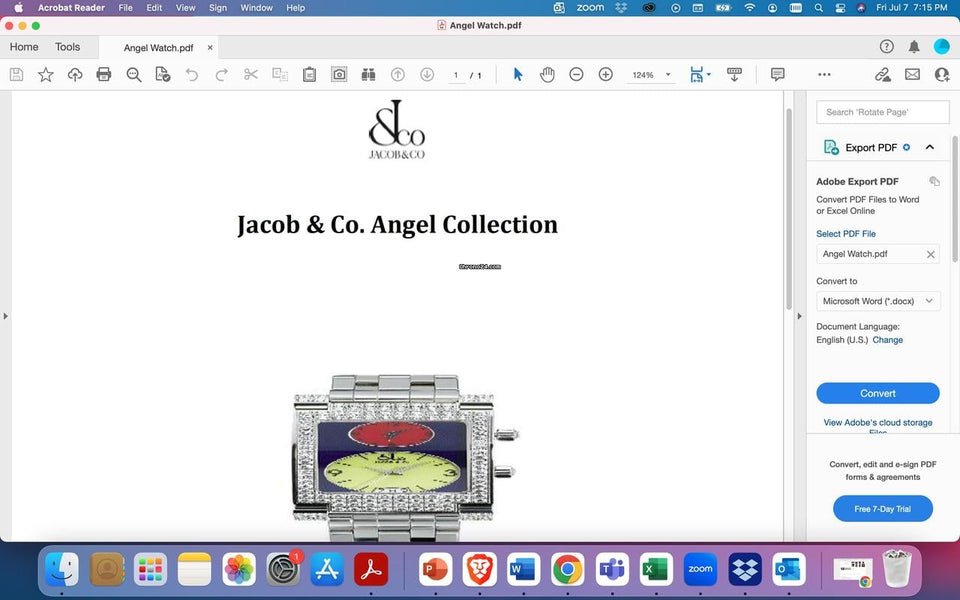960x600 pixels.
Task: Open the File menu
Action: pos(126,8)
